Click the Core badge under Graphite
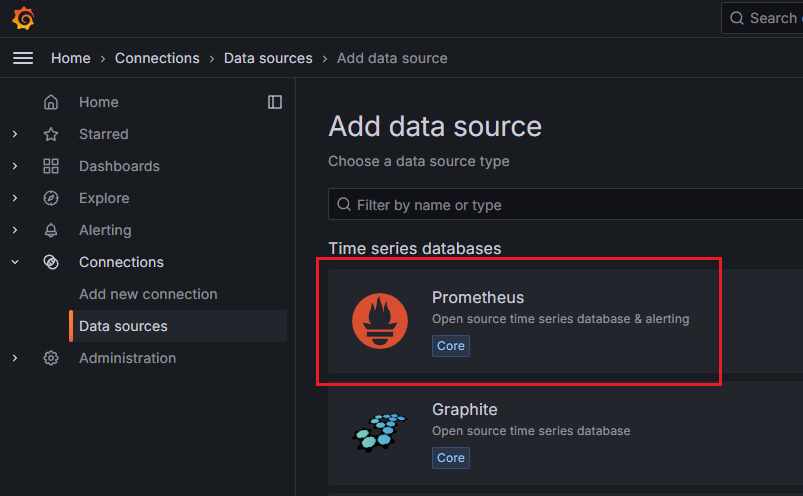Image resolution: width=803 pixels, height=496 pixels. point(451,458)
